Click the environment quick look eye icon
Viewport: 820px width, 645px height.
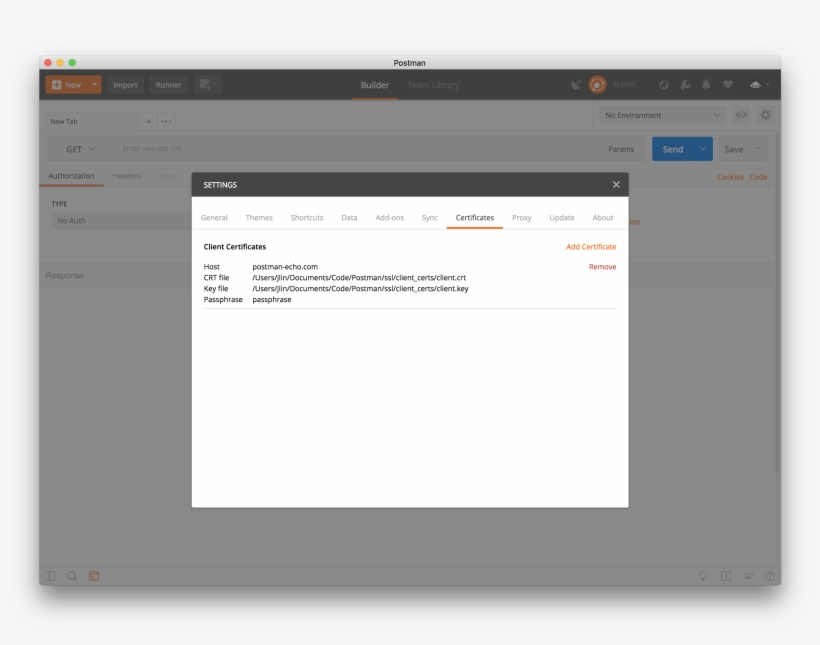pos(741,115)
